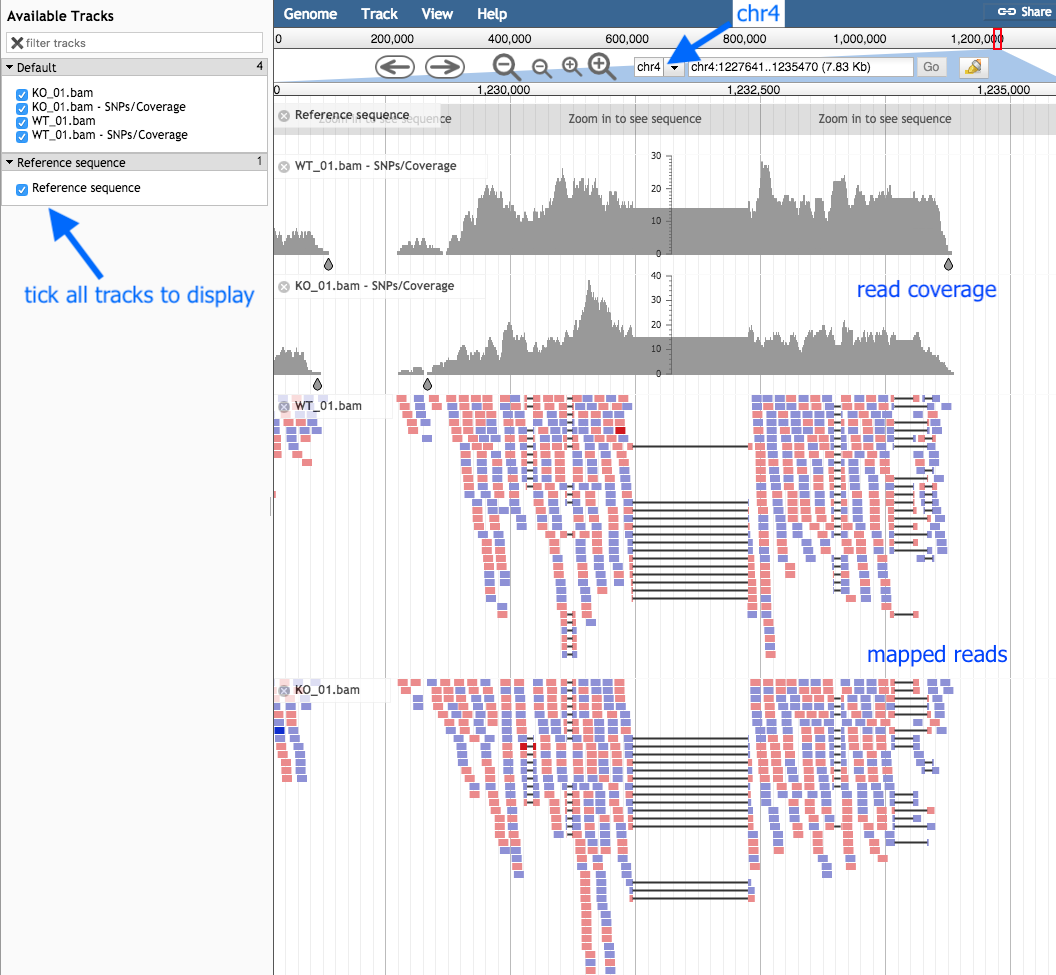This screenshot has width=1056, height=975.
Task: Click the red overview position marker
Action: click(997, 38)
